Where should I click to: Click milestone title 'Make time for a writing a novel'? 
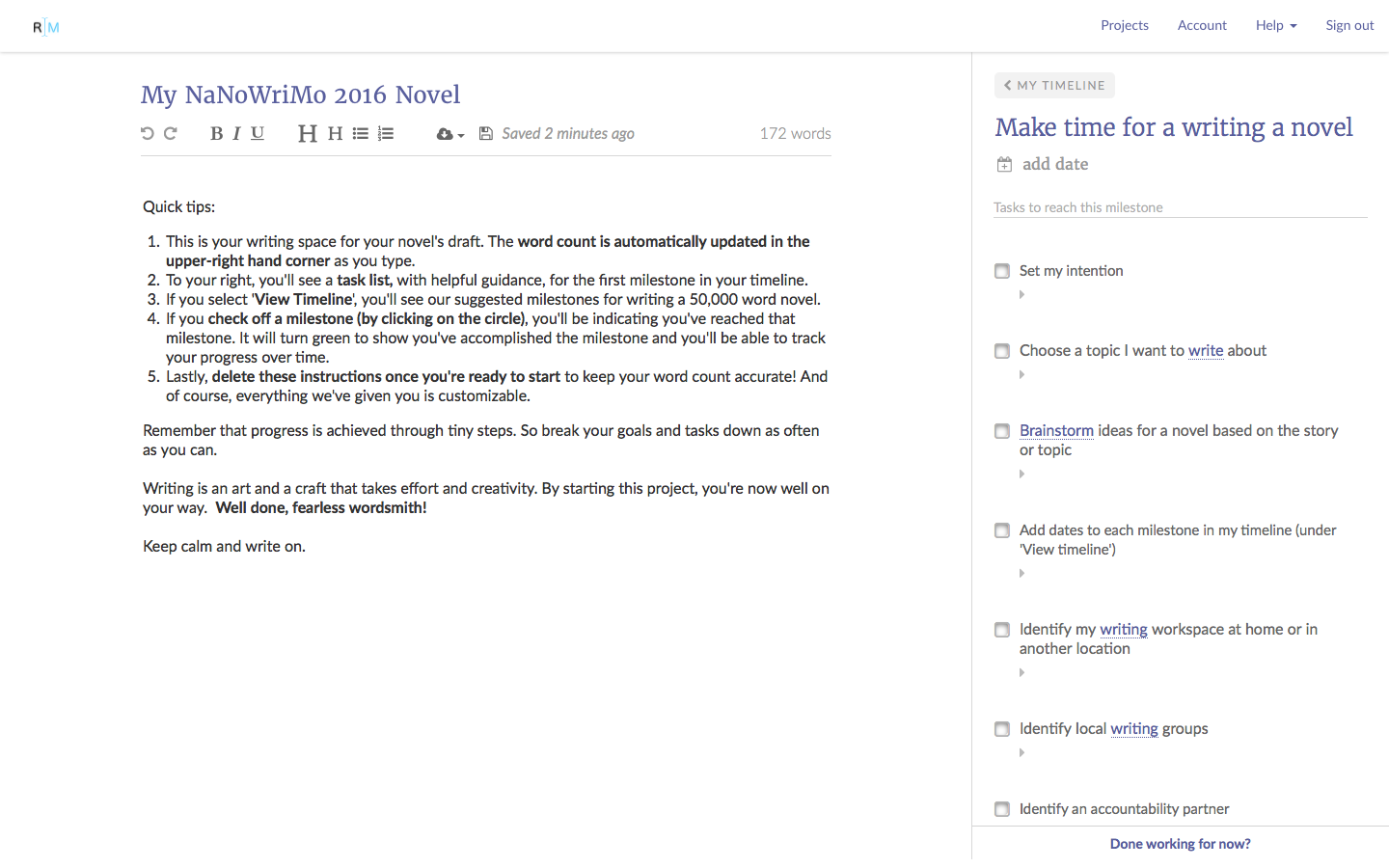(x=1174, y=127)
